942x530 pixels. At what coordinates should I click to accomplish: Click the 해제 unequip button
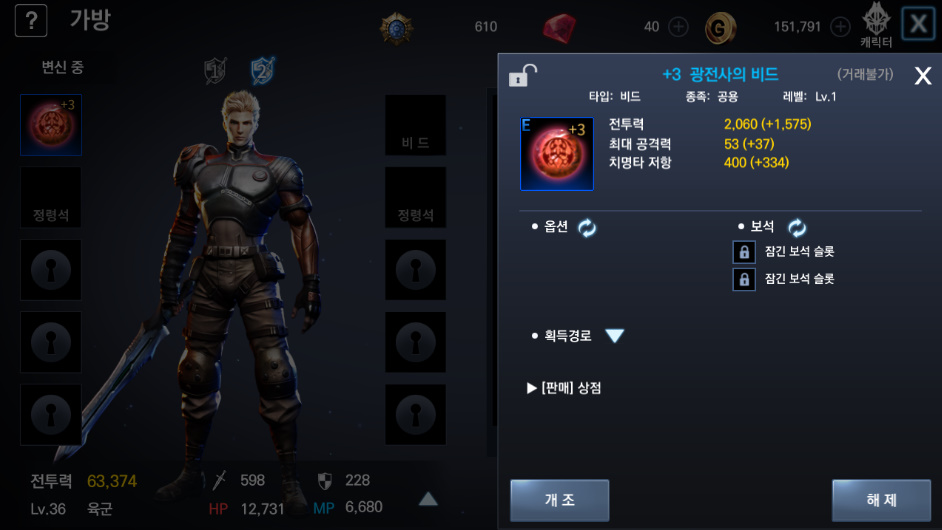coord(881,500)
